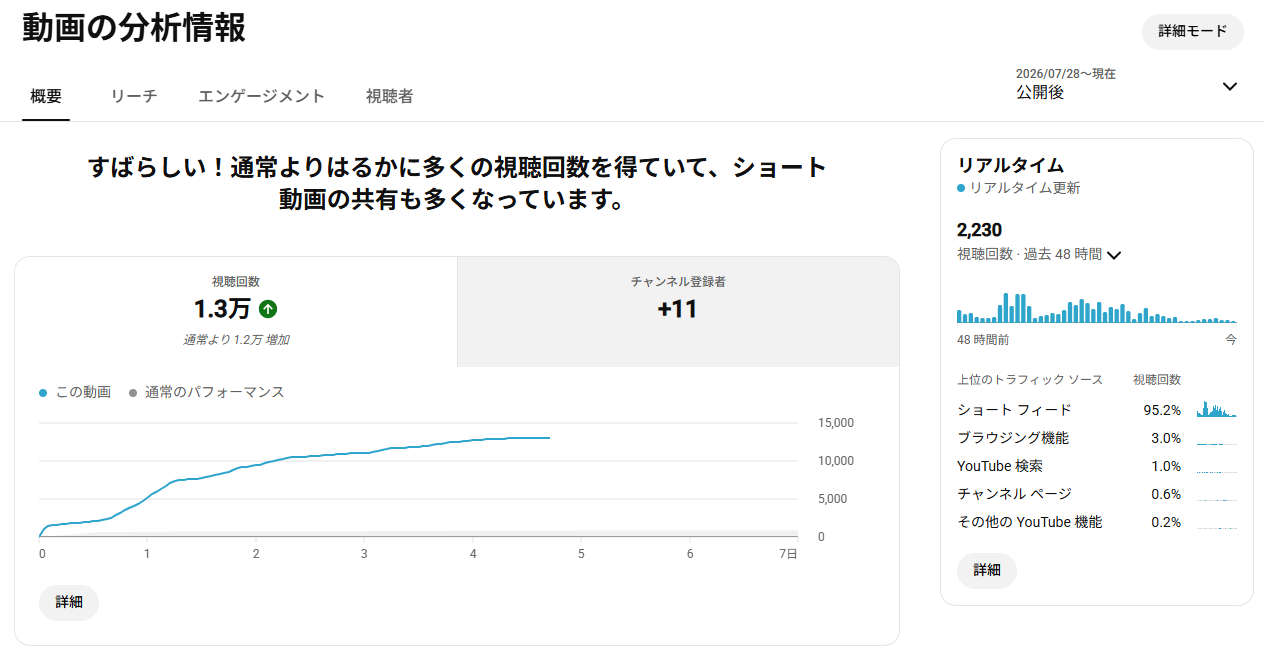Switch to the リーチ tab
1264x654 pixels.
(x=134, y=97)
